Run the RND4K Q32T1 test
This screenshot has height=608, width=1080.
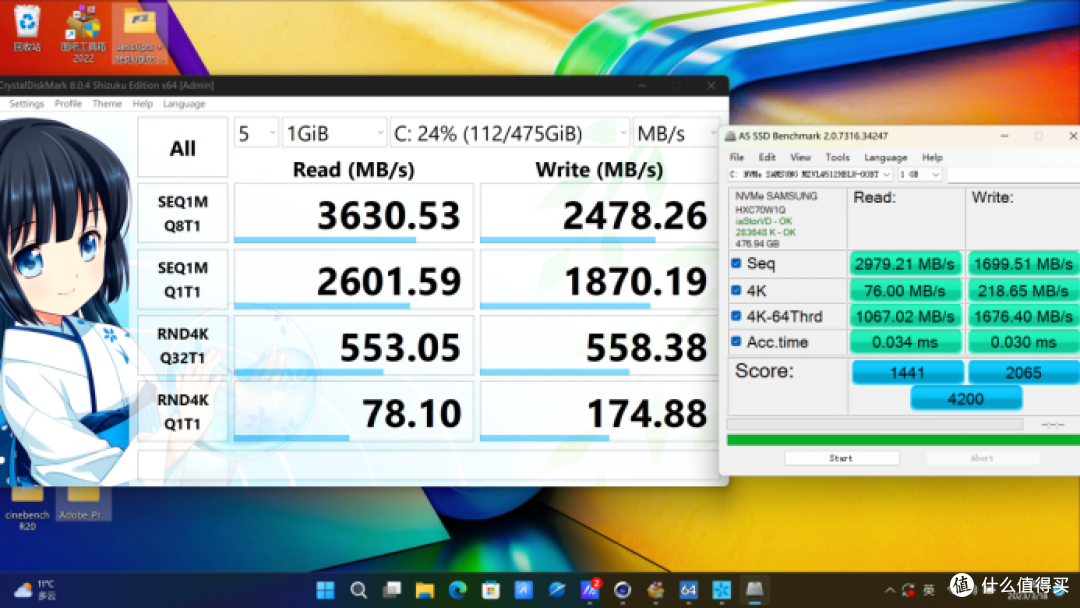click(183, 346)
